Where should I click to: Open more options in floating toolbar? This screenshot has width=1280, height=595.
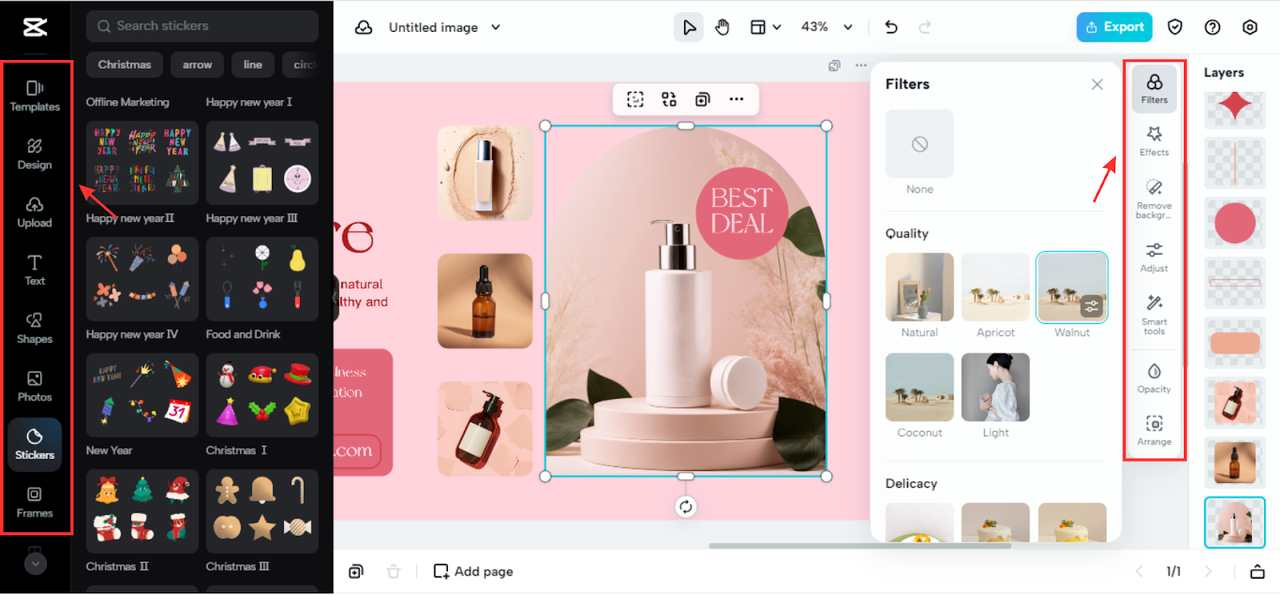click(x=737, y=99)
